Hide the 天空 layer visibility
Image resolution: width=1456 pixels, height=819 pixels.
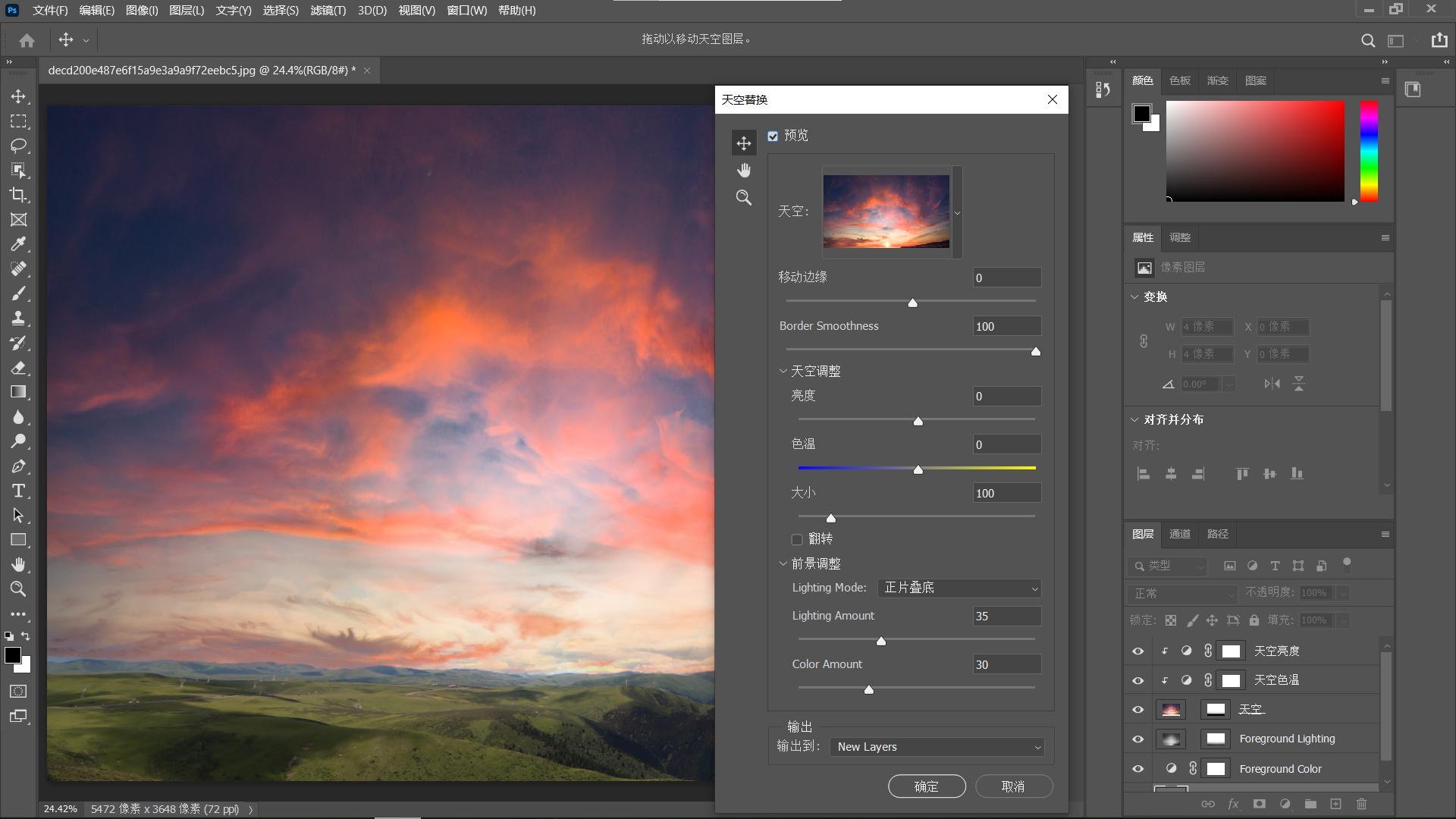pyautogui.click(x=1137, y=709)
